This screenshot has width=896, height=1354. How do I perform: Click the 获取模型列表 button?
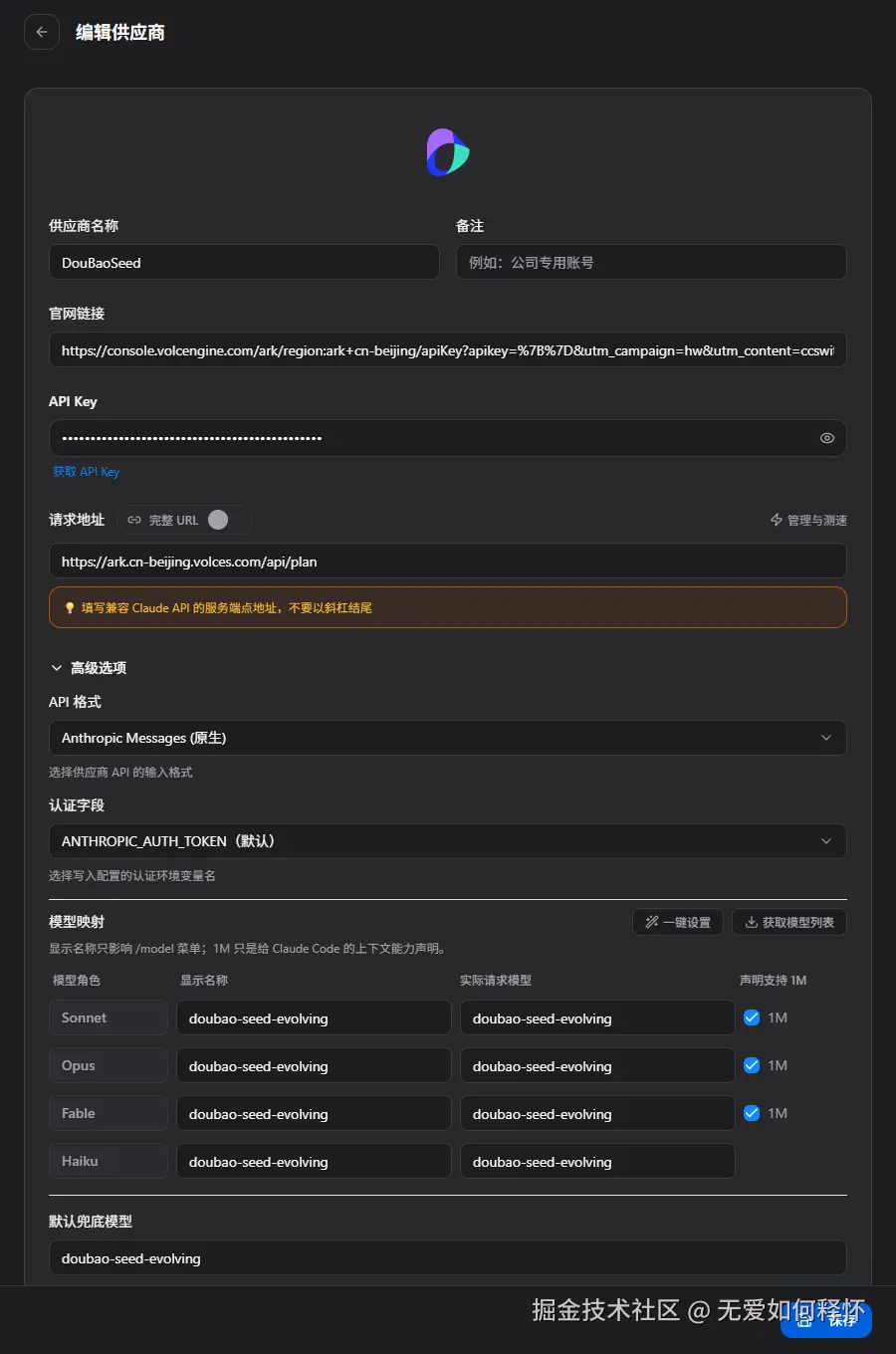[789, 922]
